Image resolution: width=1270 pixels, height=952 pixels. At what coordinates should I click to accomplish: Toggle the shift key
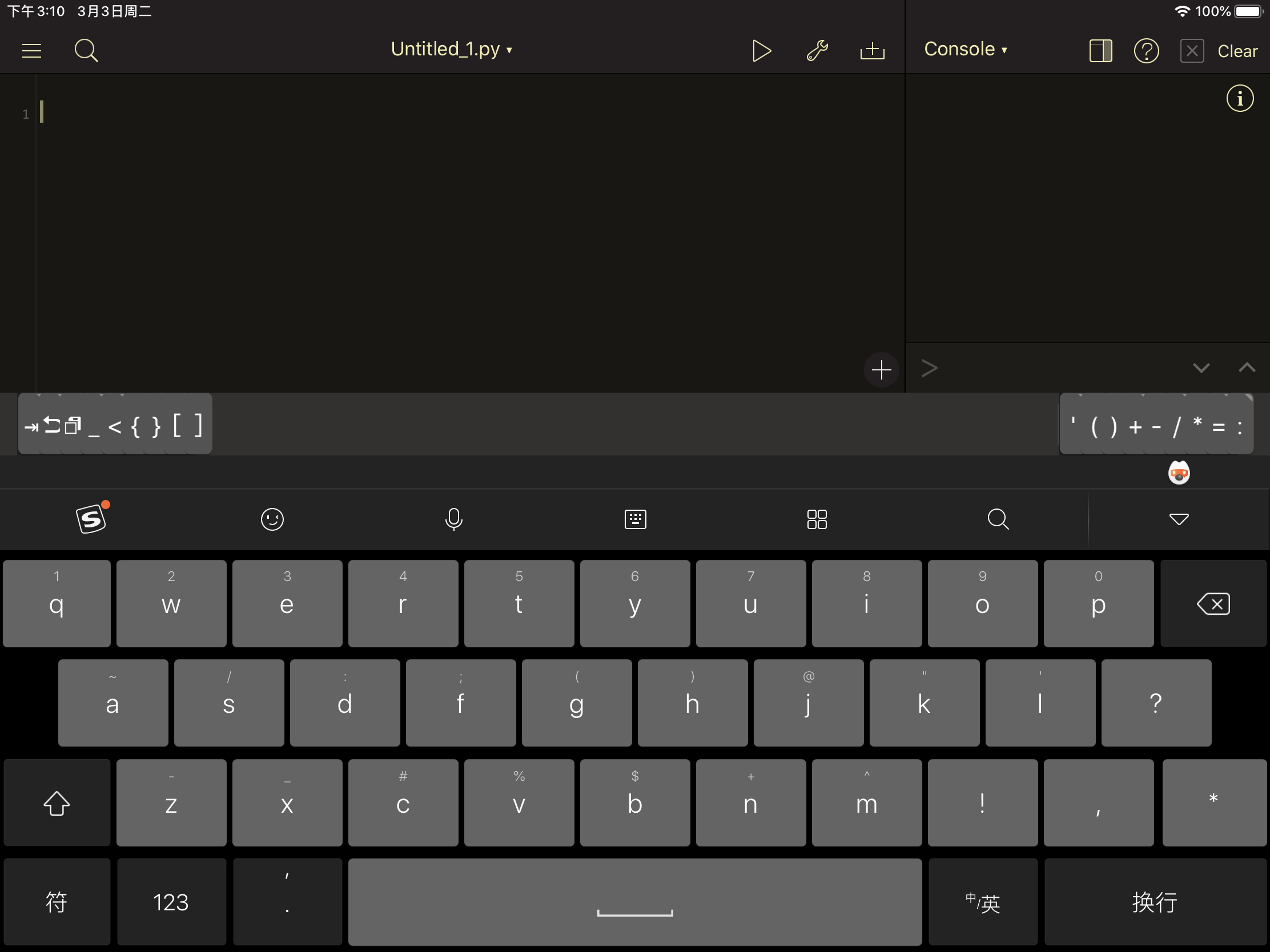pos(57,803)
